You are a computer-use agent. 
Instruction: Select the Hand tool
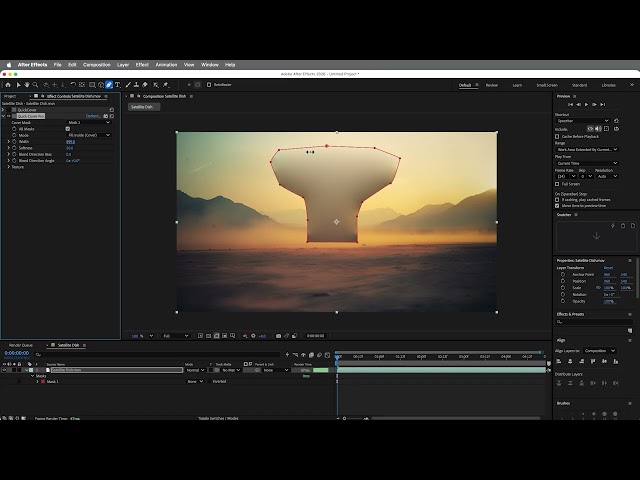tap(27, 85)
